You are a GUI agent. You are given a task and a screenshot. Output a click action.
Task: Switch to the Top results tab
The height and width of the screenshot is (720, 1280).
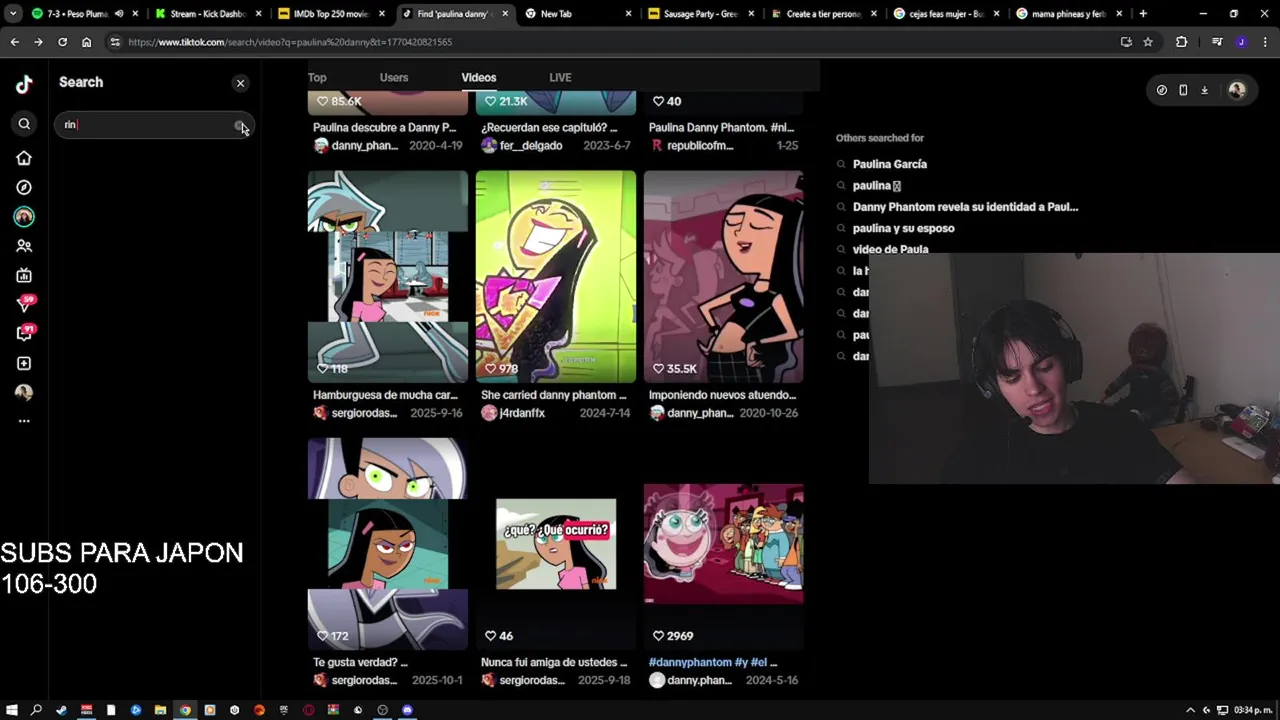(x=317, y=77)
